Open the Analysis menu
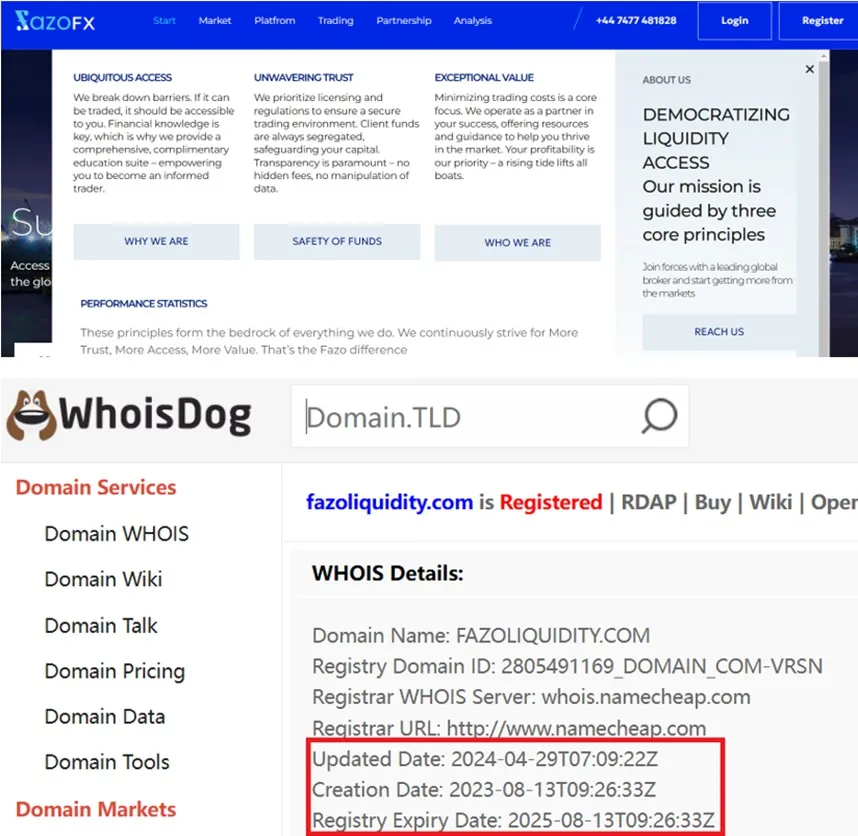Image resolution: width=858 pixels, height=836 pixels. pyautogui.click(x=473, y=21)
